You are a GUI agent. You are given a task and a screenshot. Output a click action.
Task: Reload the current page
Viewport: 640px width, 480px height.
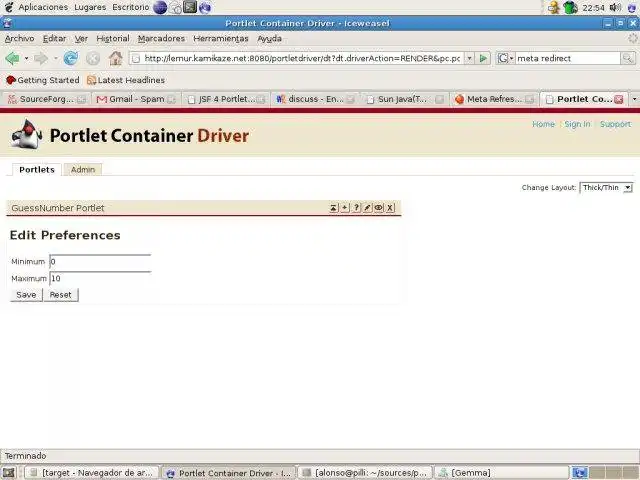[x=71, y=58]
